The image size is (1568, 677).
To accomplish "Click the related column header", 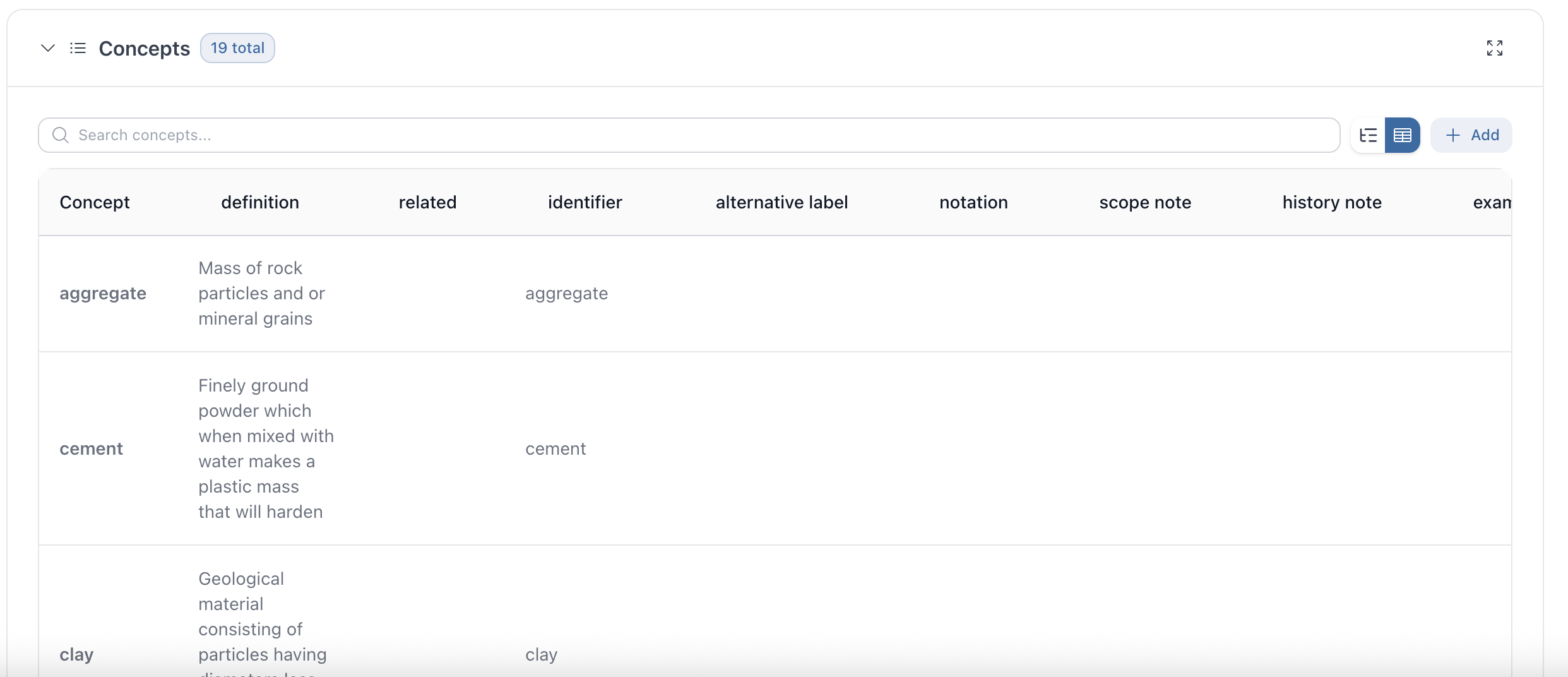I will point(427,202).
